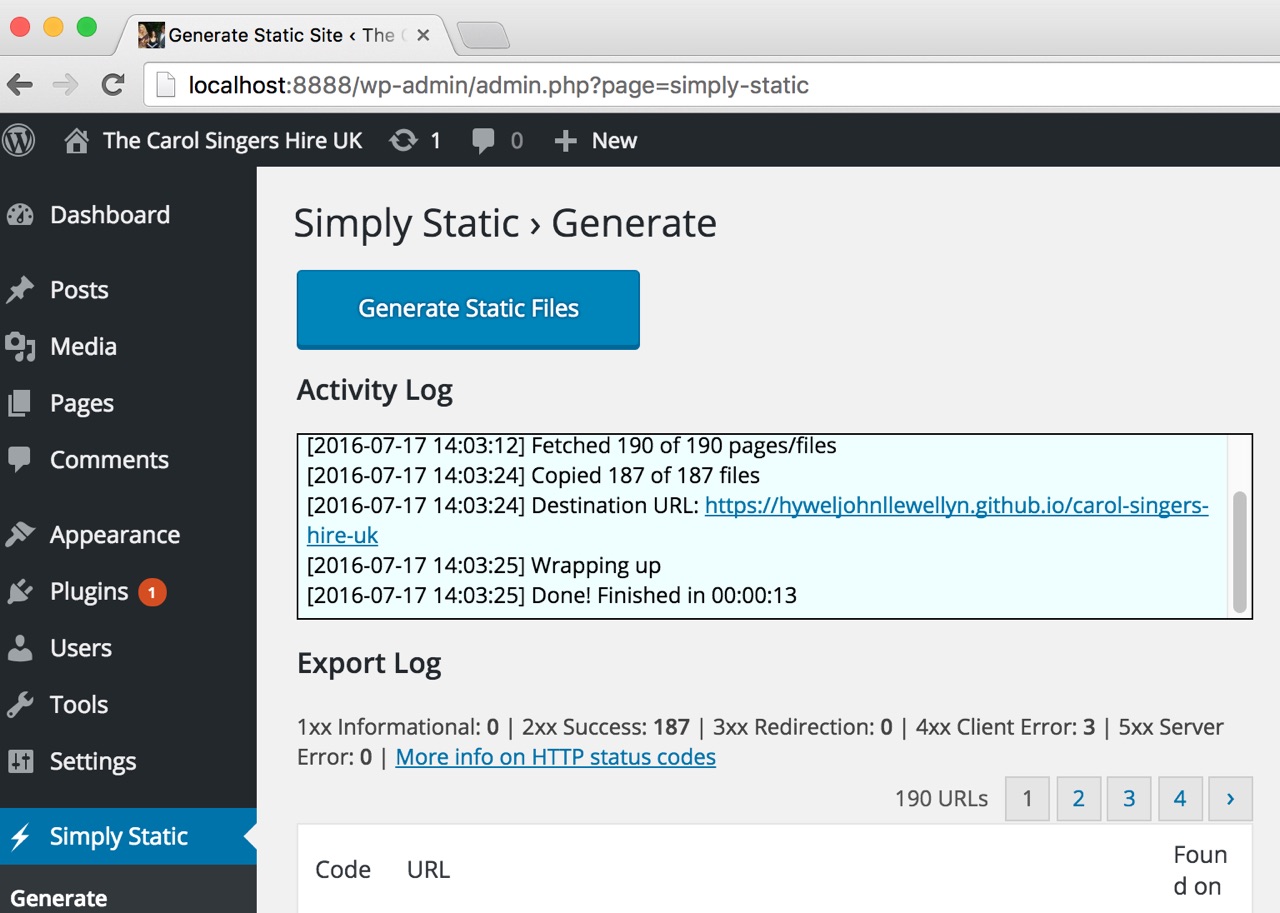Image resolution: width=1280 pixels, height=913 pixels.
Task: Click Generate Static Files button
Action: [468, 309]
